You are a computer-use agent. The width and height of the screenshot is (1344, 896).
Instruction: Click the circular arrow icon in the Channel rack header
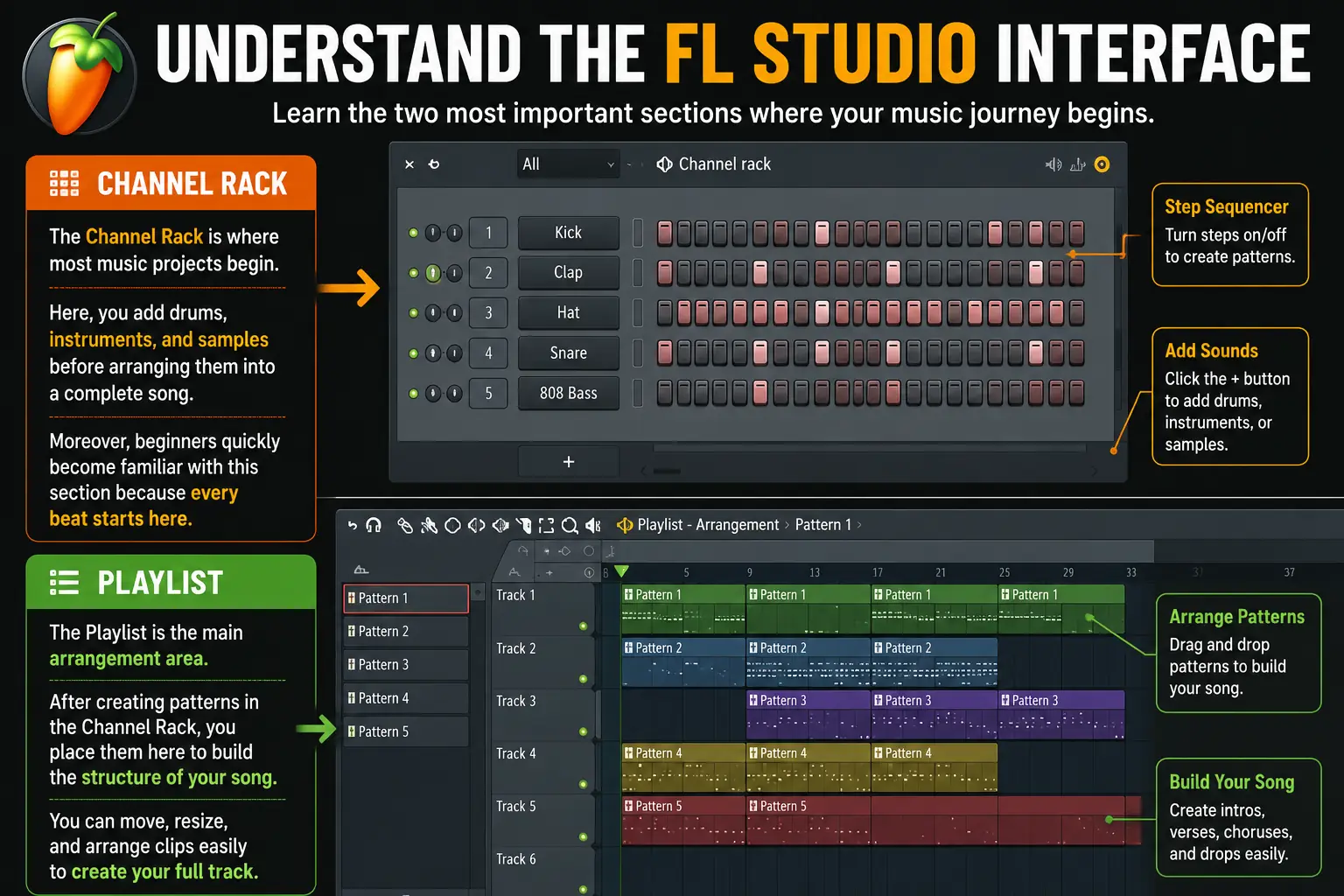point(434,164)
